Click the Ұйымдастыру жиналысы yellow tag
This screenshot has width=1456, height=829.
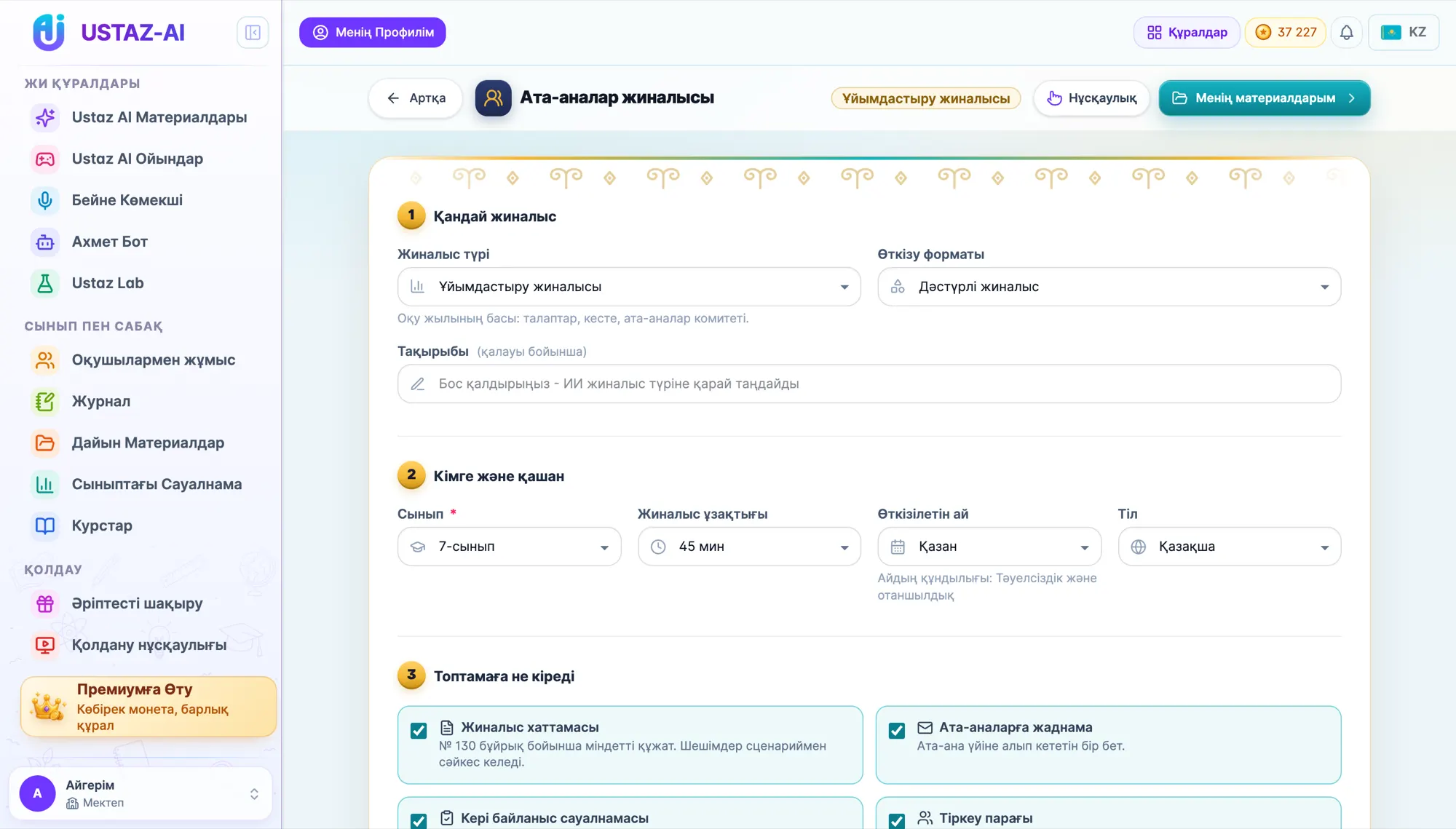[x=925, y=98]
